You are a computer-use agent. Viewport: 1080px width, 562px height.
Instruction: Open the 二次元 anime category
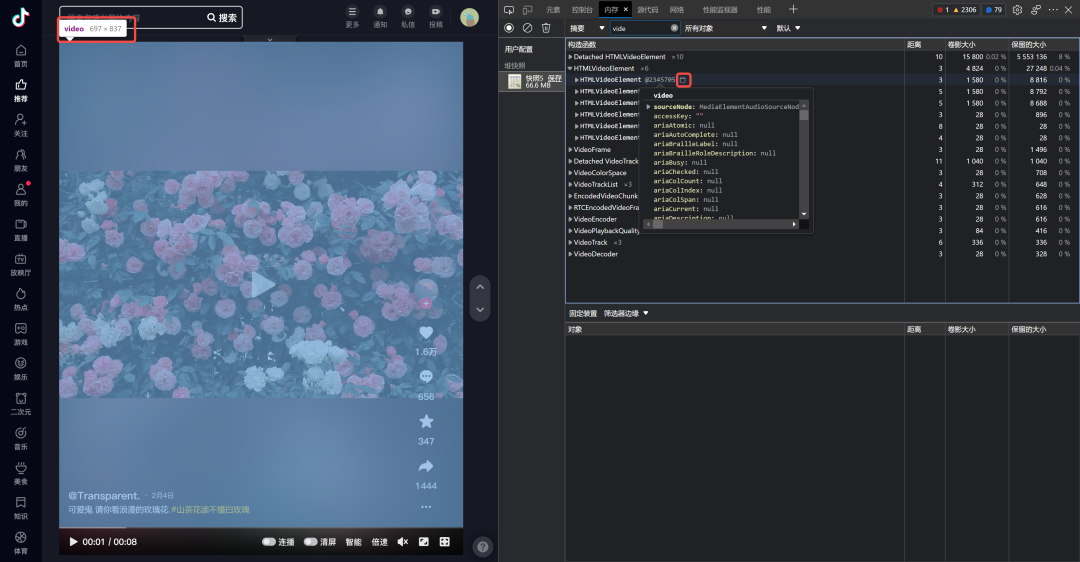coord(21,404)
